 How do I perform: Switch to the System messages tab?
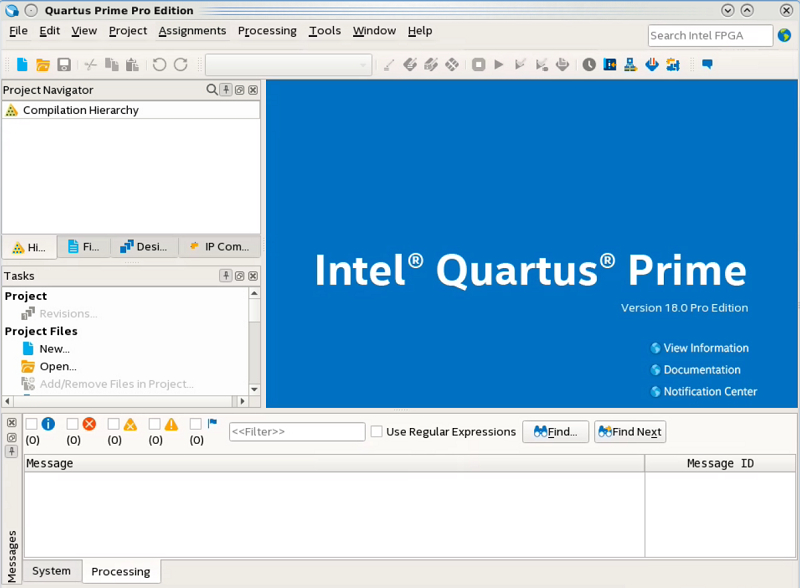[52, 571]
